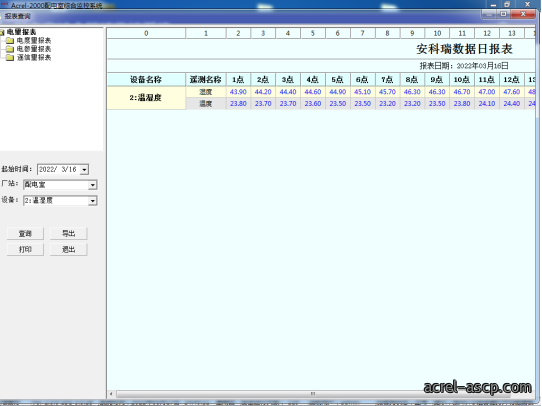Click the temperature value 23.20 under 7点
This screenshot has height=406, width=542.
[x=387, y=104]
